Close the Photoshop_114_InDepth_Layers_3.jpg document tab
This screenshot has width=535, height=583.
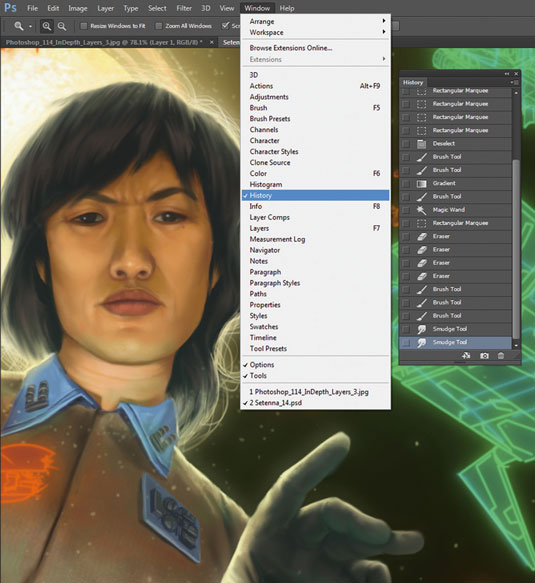(212, 42)
